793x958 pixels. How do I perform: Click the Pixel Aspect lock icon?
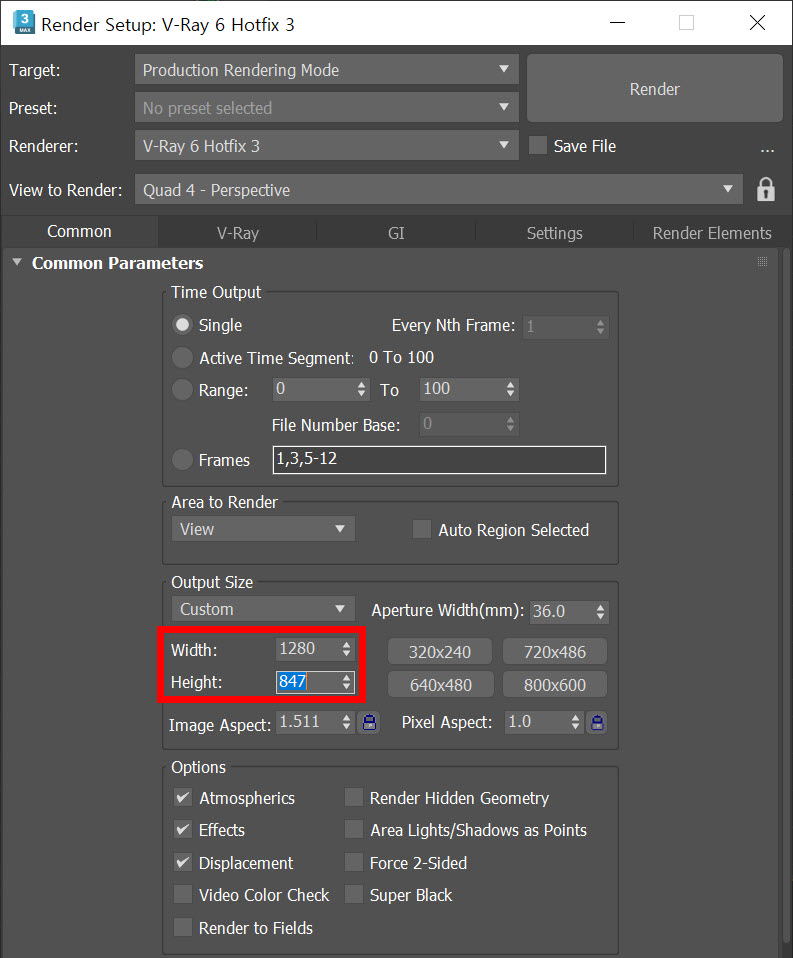click(597, 722)
